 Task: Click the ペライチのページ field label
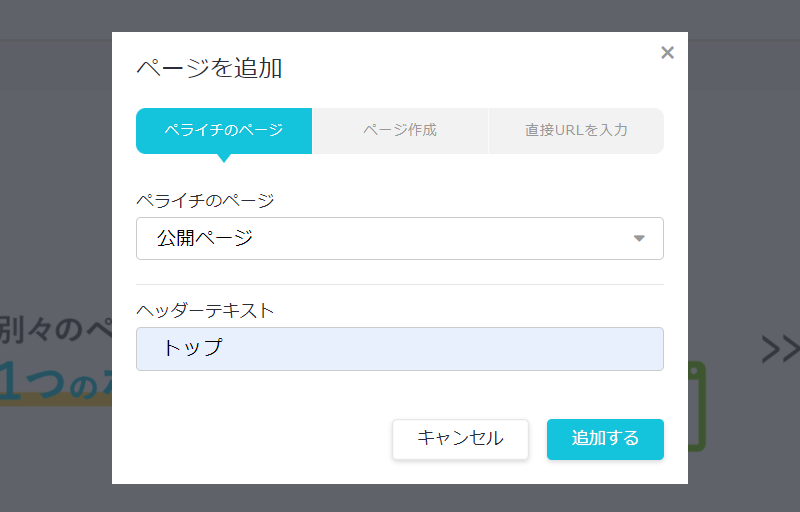click(x=205, y=200)
